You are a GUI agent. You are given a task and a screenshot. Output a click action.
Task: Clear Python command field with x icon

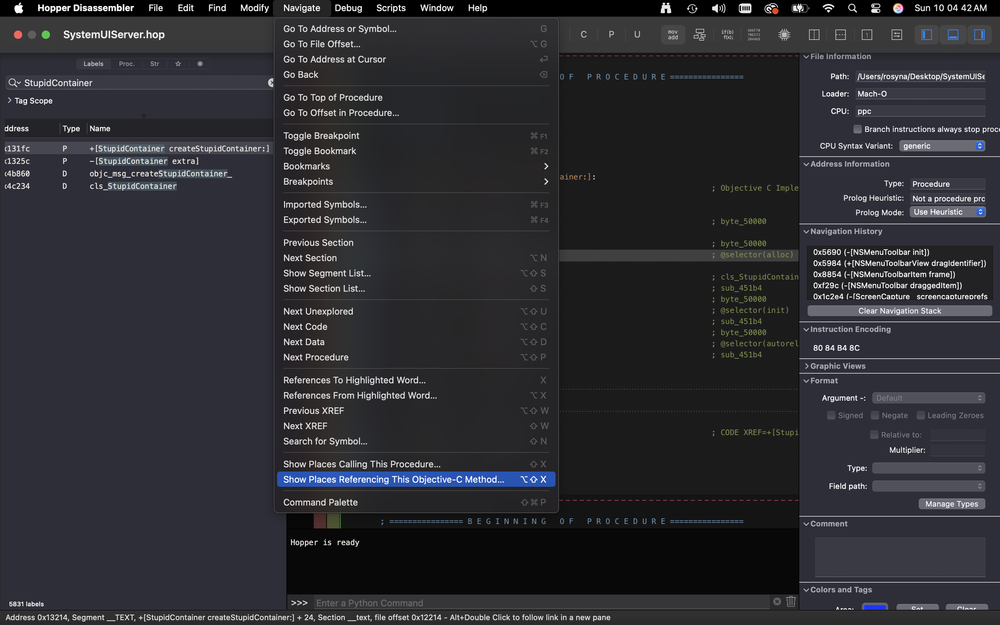[777, 601]
